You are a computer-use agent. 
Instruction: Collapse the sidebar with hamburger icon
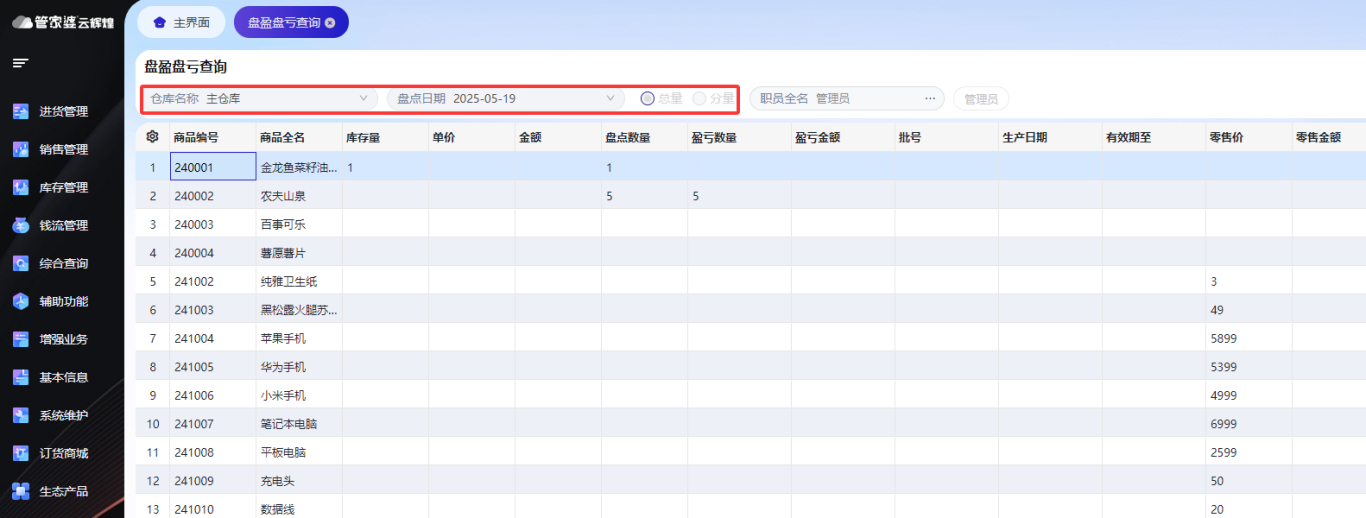20,64
